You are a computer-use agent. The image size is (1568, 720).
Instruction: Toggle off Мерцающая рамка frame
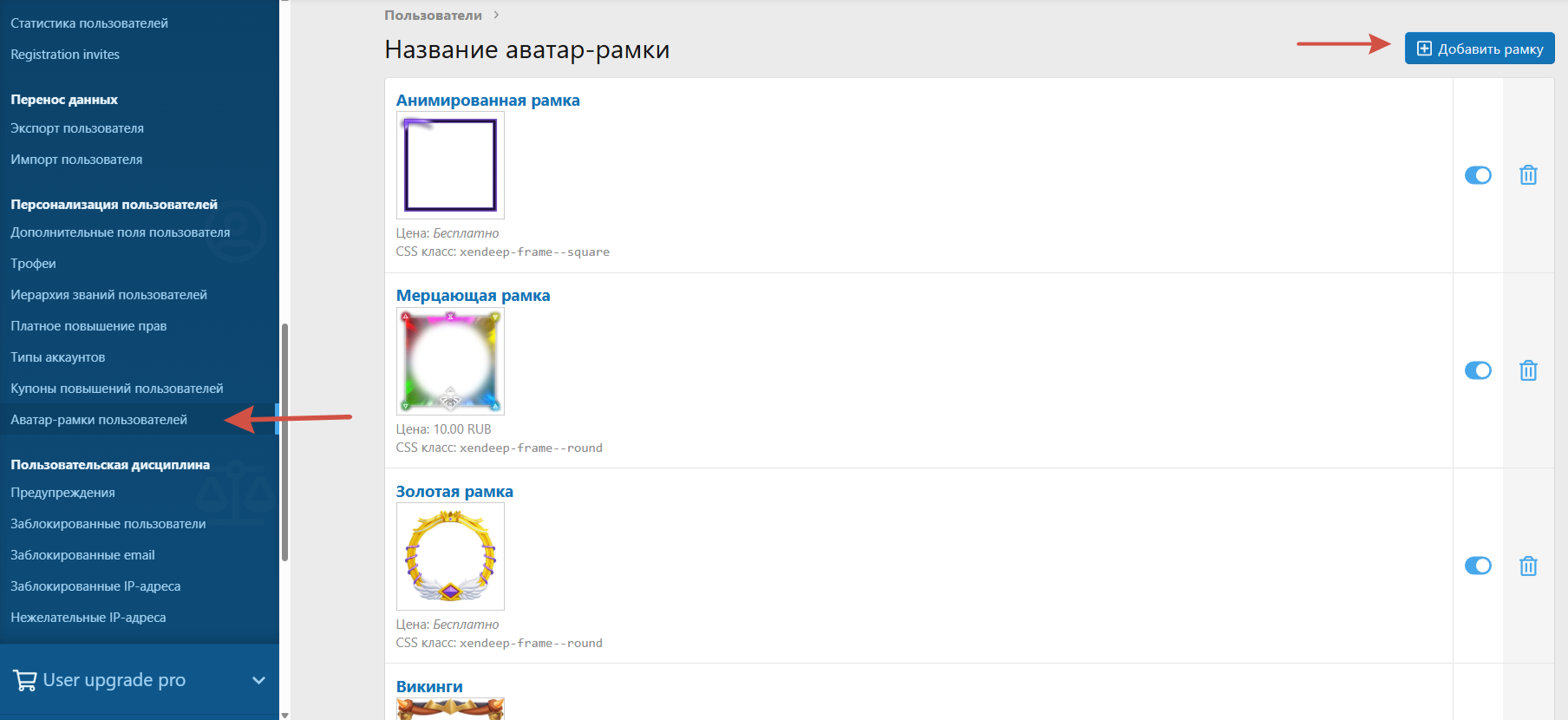pyautogui.click(x=1478, y=370)
